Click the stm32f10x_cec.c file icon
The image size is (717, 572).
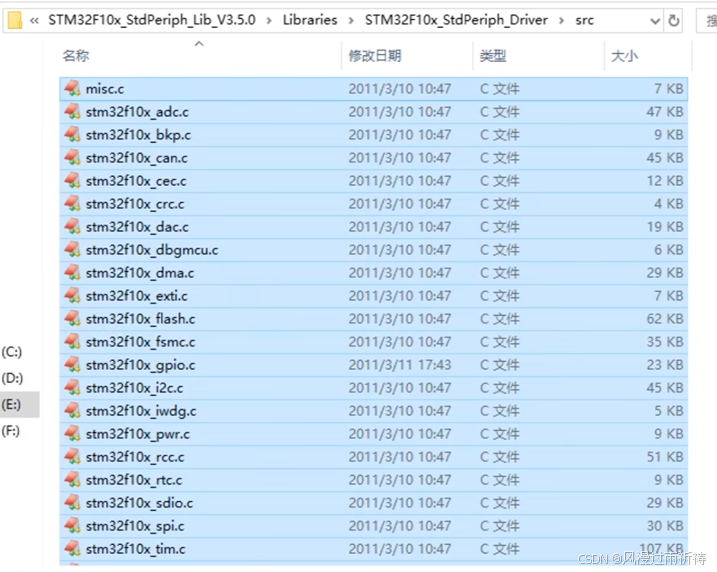72,180
